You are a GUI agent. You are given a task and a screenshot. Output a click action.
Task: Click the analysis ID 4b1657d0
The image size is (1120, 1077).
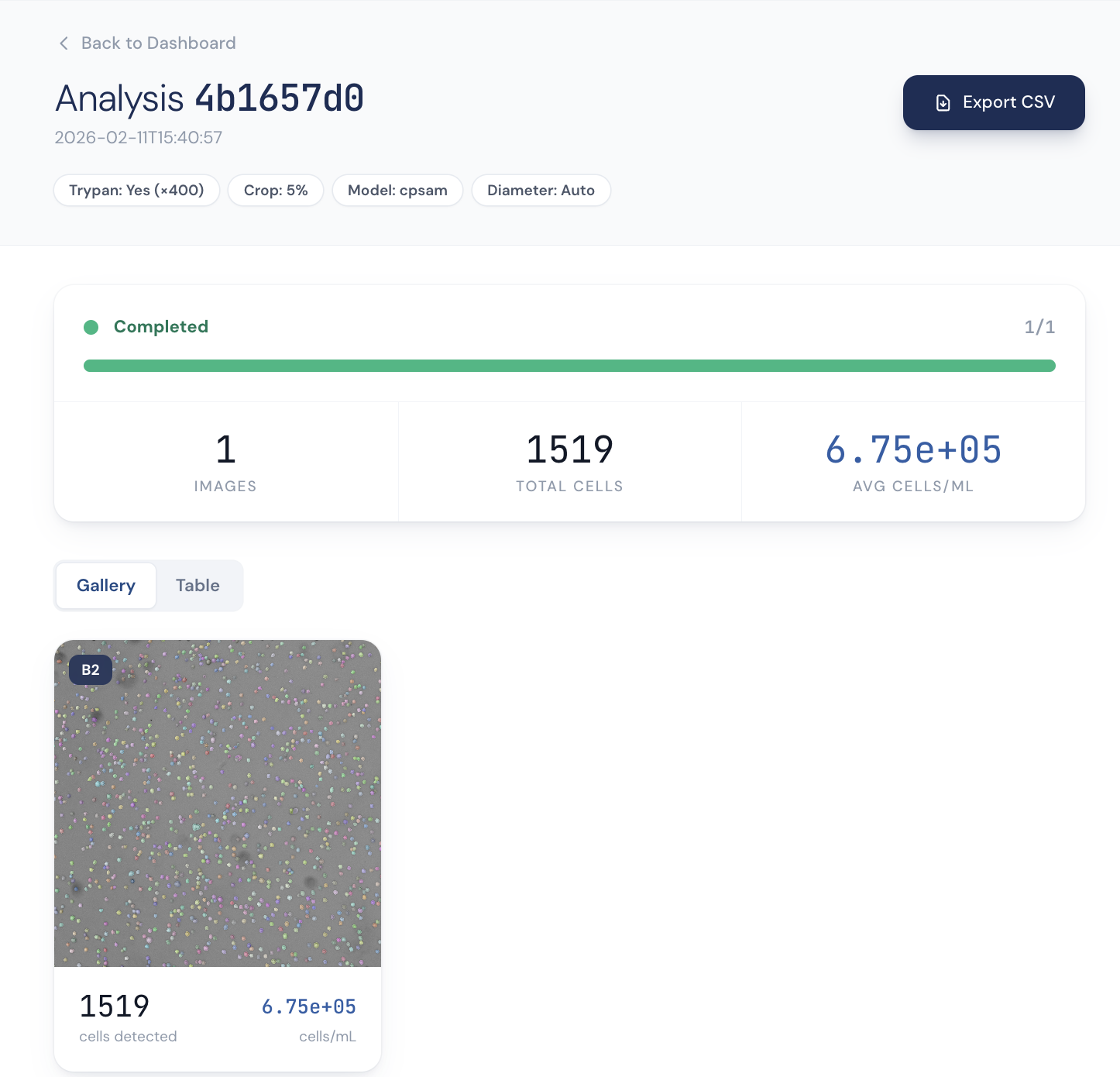coord(280,99)
